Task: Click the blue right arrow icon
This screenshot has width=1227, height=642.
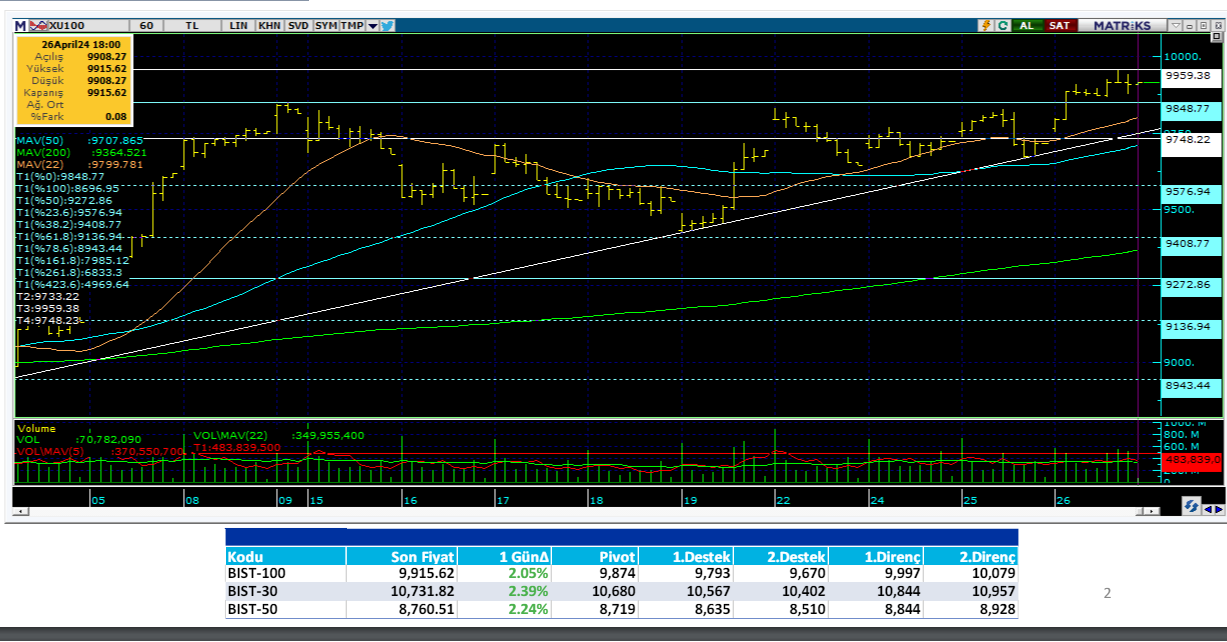Action: coord(1219,508)
